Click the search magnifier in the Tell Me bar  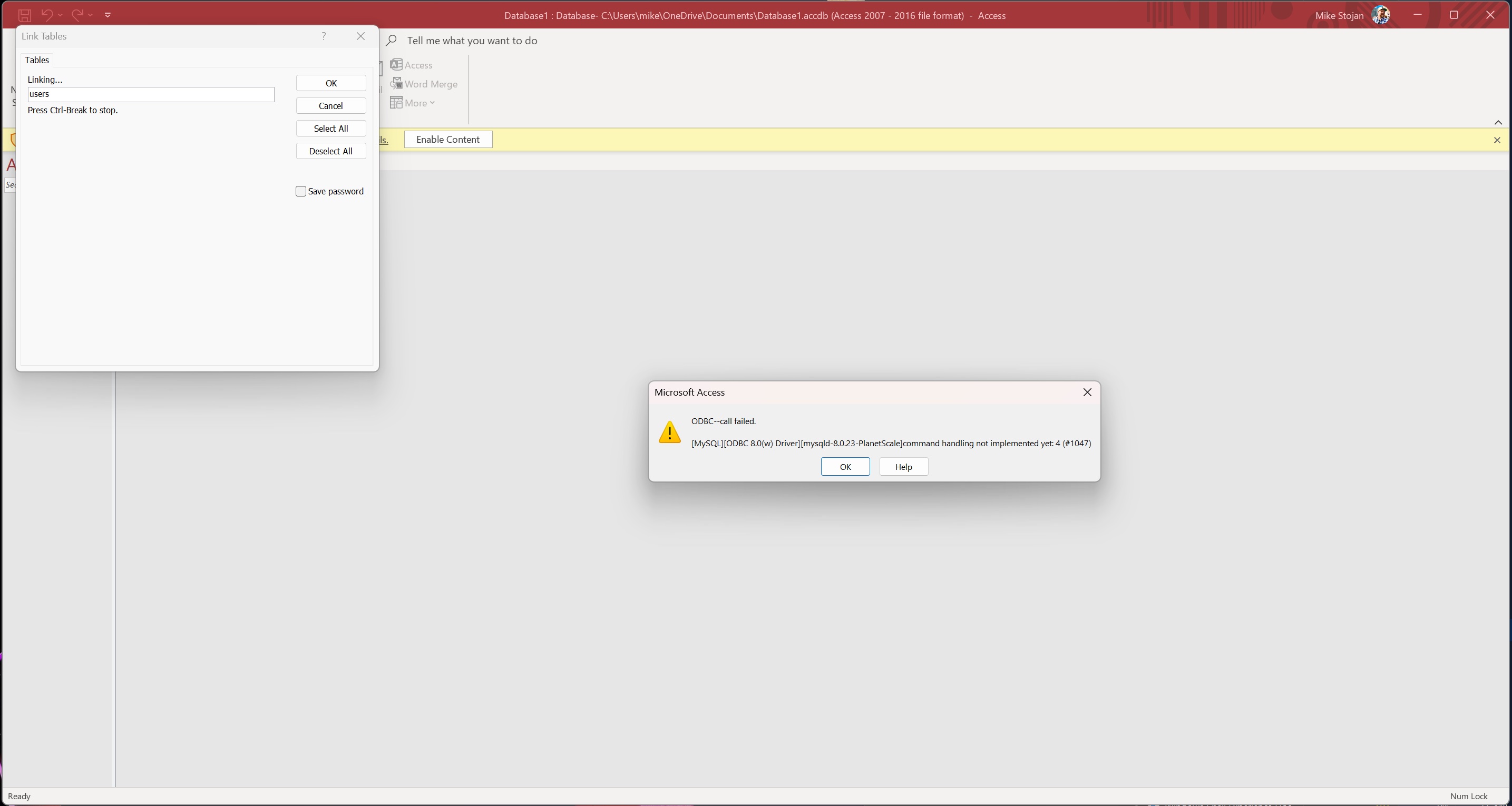392,41
